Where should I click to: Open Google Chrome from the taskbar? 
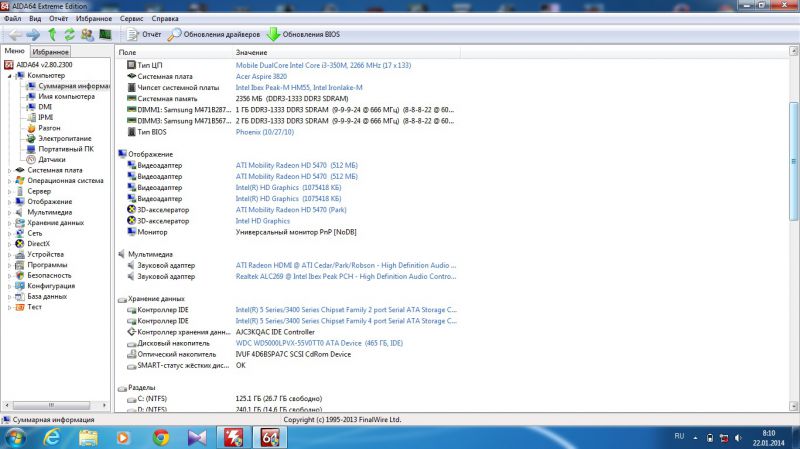[x=161, y=438]
